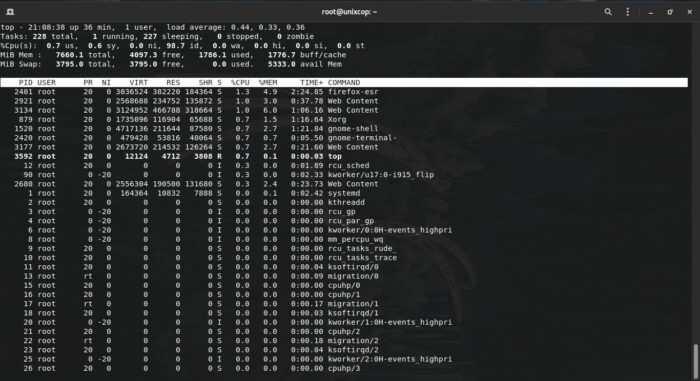
Task: Click the load average summary text
Action: pyautogui.click(x=236, y=27)
